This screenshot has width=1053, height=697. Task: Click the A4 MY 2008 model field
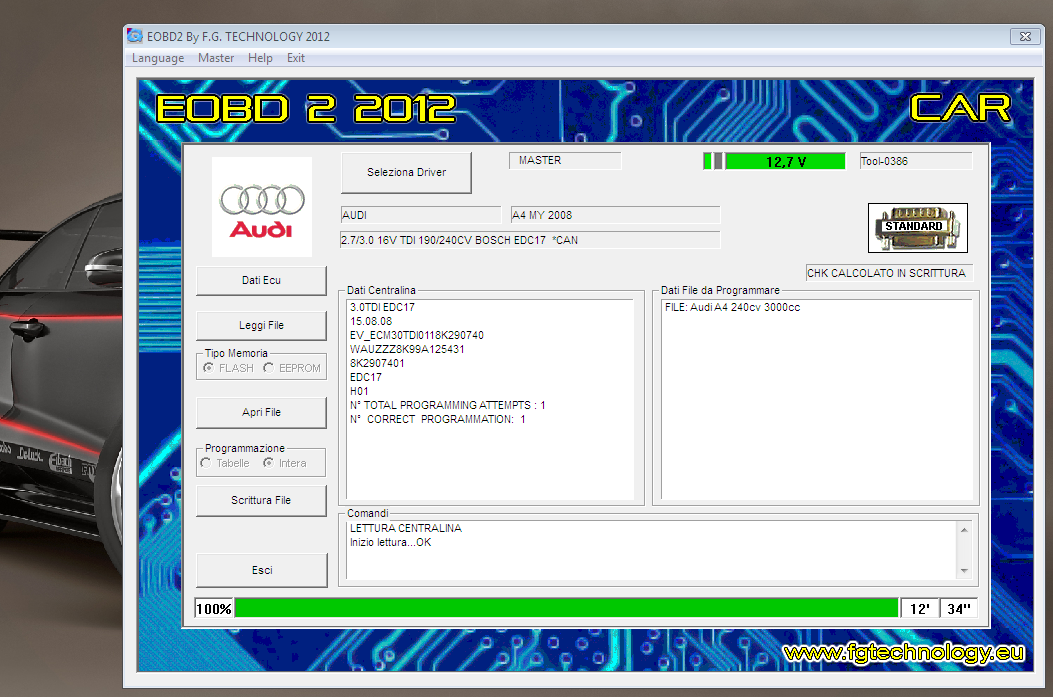(615, 215)
